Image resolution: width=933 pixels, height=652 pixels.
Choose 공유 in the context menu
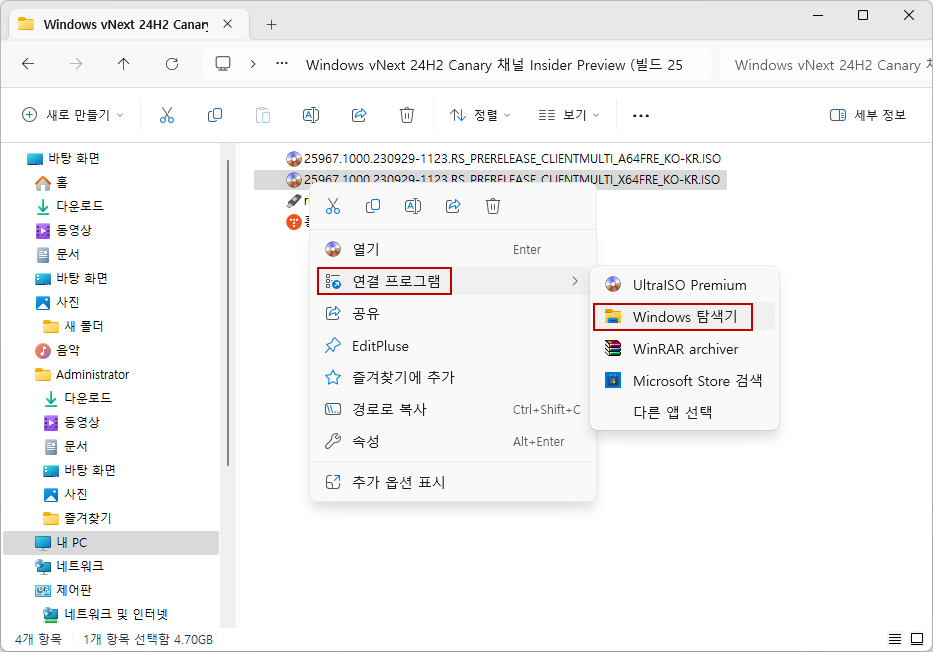pos(453,313)
